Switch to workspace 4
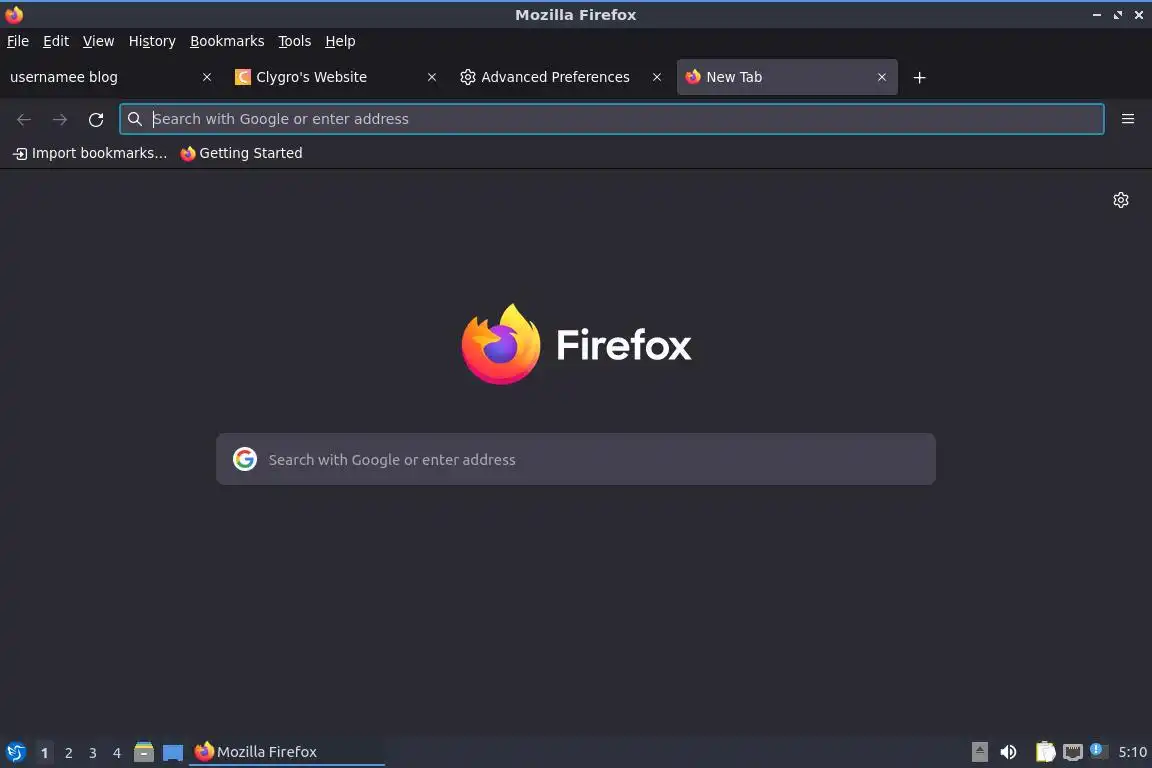Viewport: 1152px width, 768px height. point(117,753)
